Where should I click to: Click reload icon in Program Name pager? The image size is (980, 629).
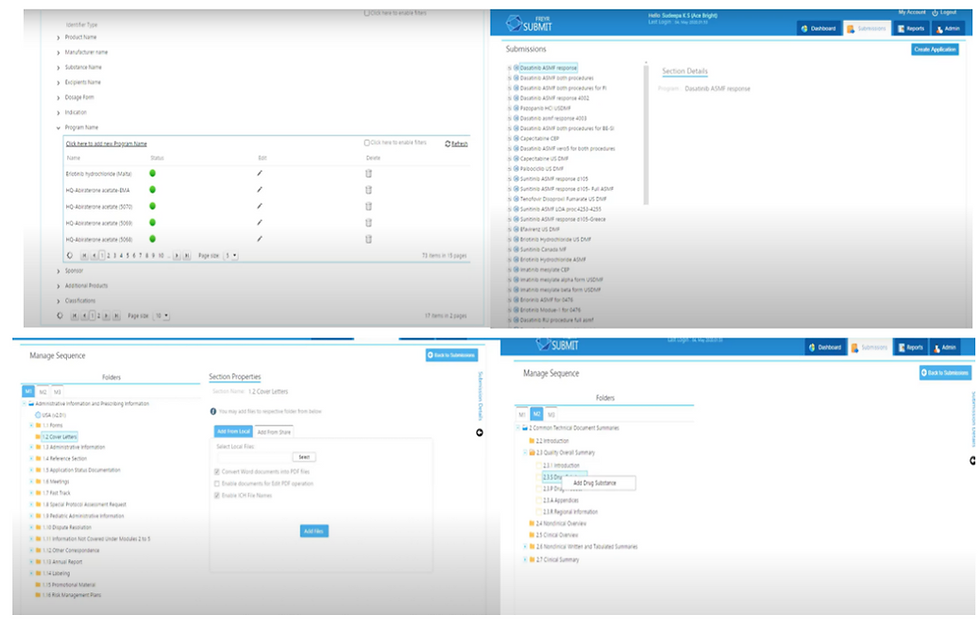point(70,255)
